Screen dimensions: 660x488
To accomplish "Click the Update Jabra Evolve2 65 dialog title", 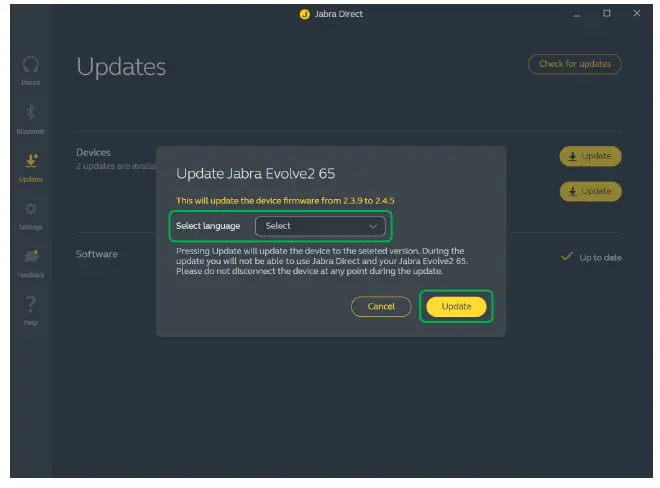I will coord(255,173).
